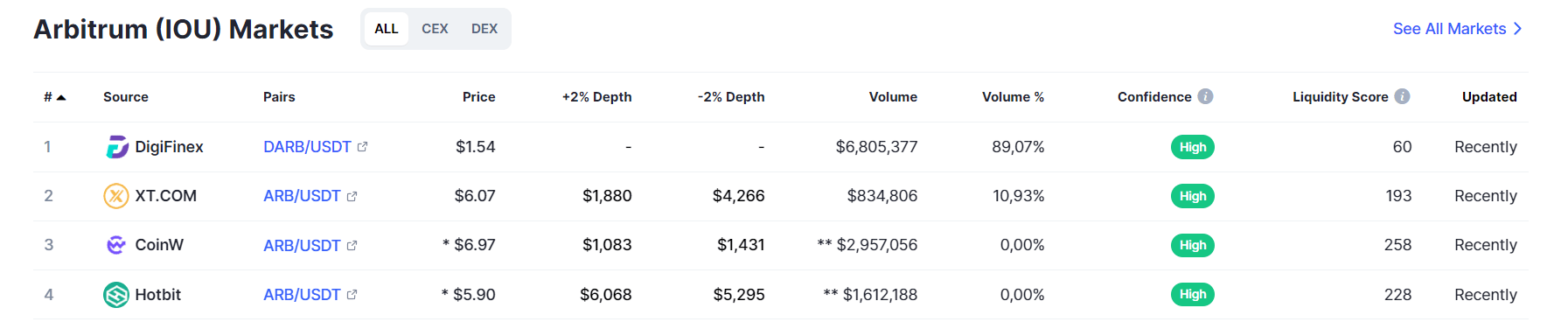Sort table by Volume column header
This screenshot has height=336, width=1568.
point(893,97)
